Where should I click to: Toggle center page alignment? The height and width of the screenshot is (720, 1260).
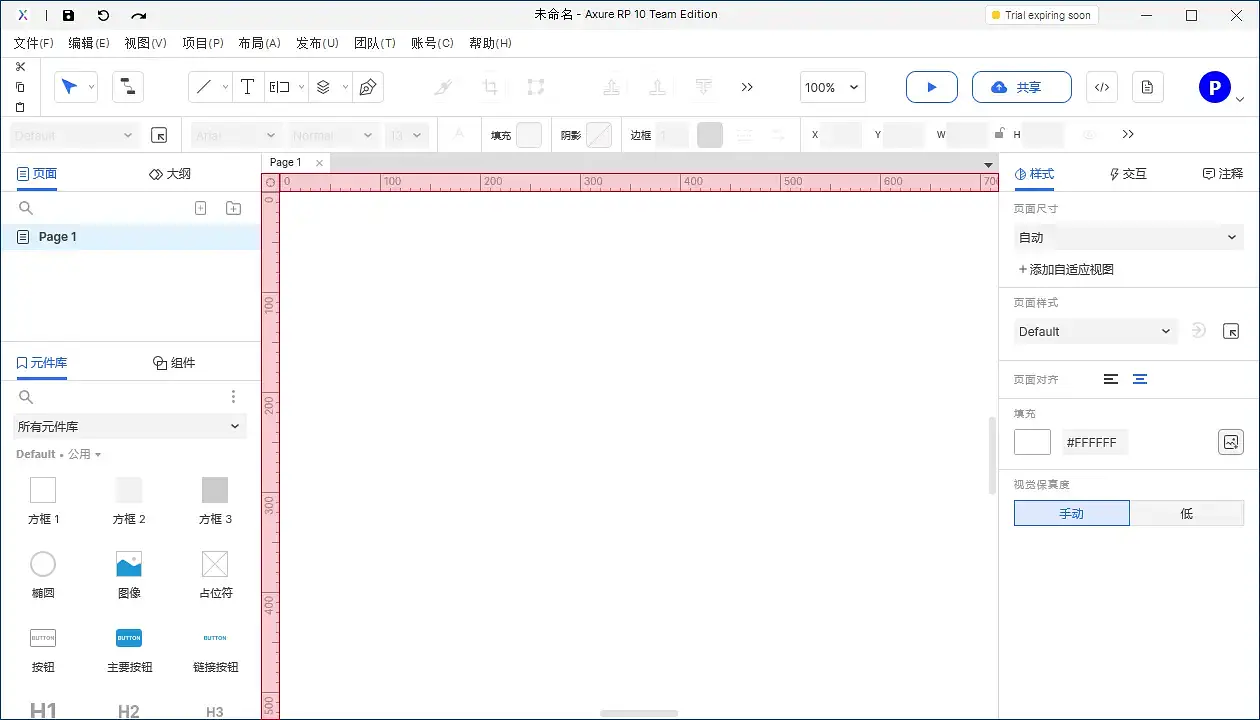click(1140, 379)
